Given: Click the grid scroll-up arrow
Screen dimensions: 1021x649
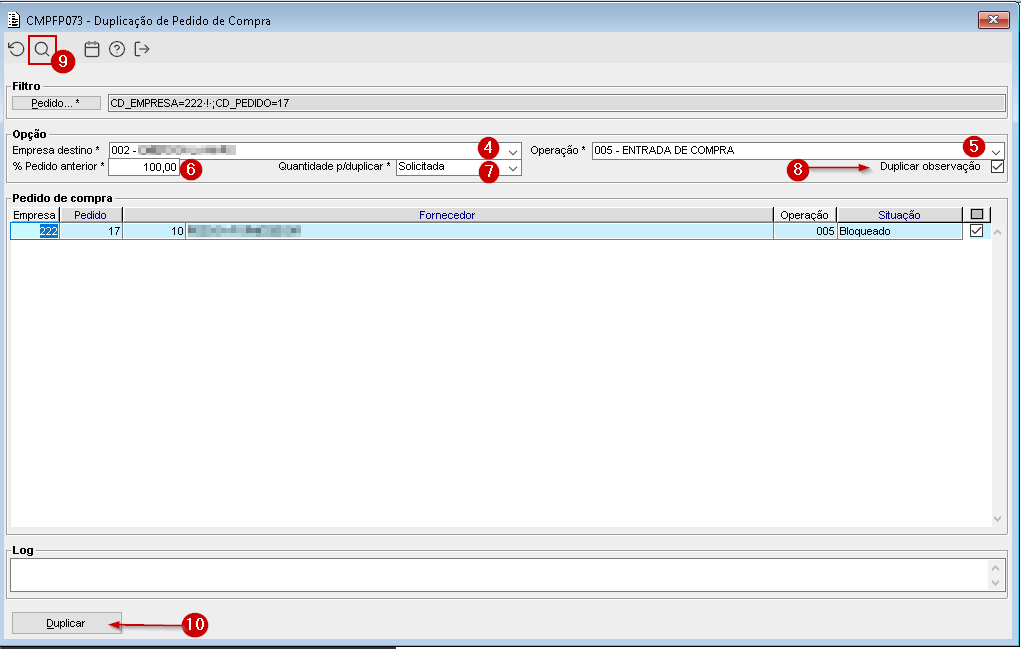Looking at the screenshot, I should [x=997, y=232].
